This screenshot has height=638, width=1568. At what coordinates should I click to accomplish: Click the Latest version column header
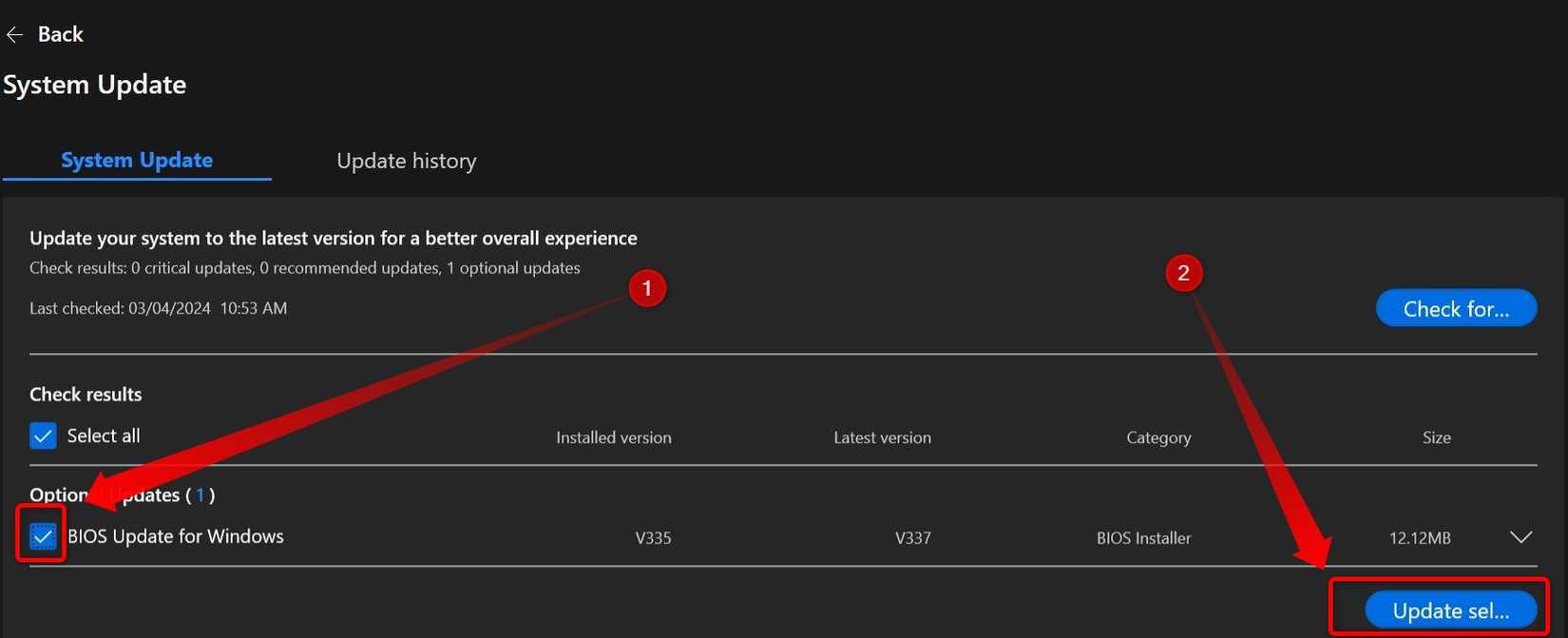tap(882, 436)
